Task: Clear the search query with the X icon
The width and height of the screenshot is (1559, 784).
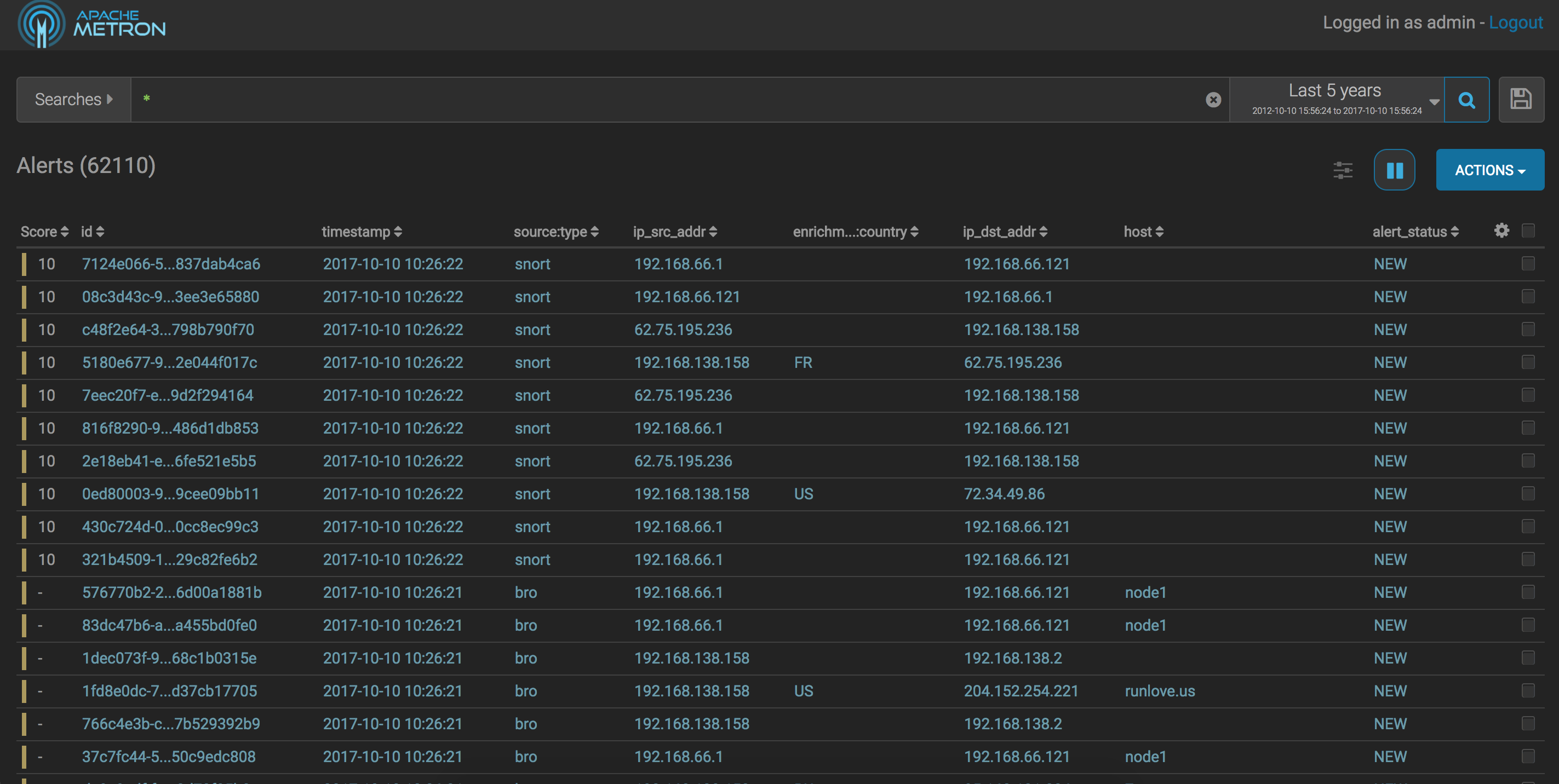Action: coord(1213,100)
